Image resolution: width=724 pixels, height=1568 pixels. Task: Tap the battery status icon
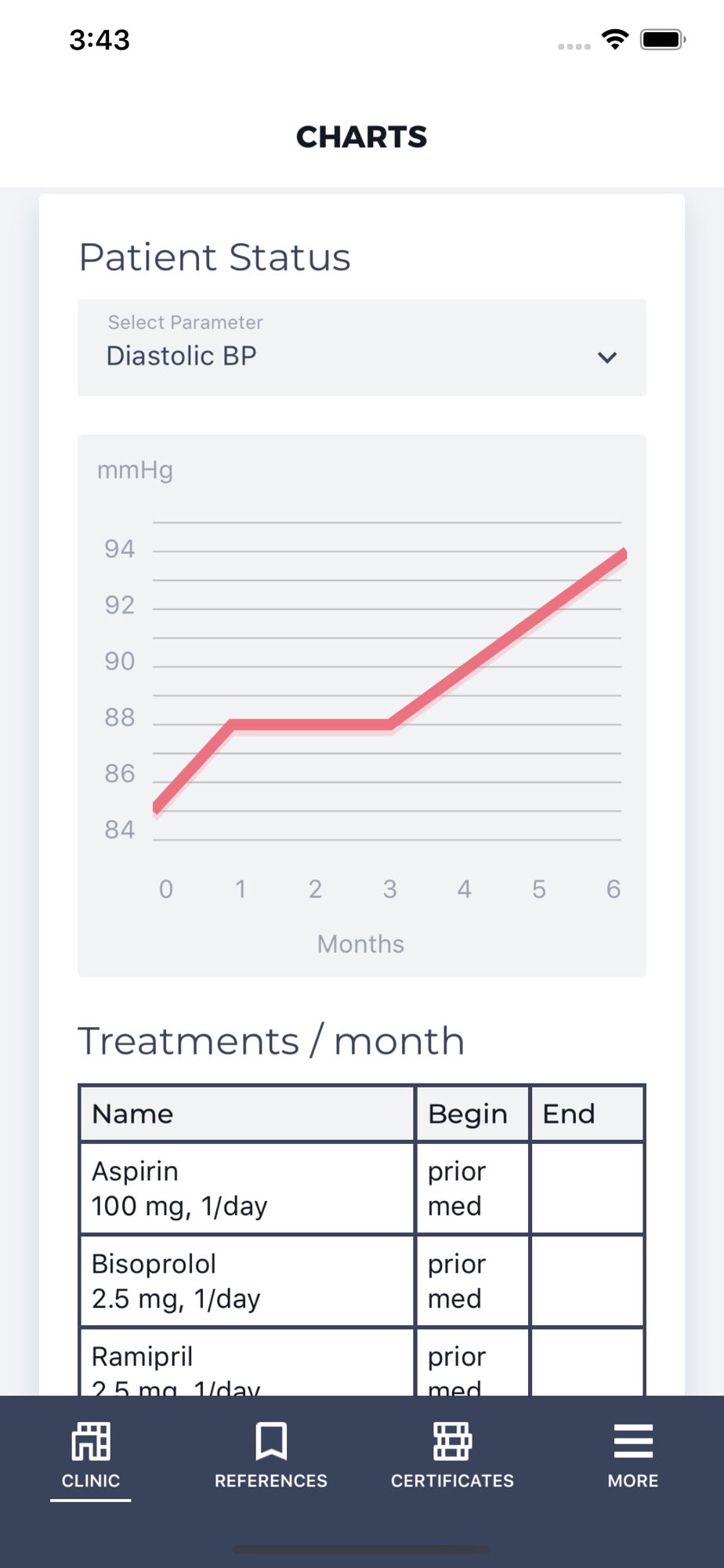663,39
